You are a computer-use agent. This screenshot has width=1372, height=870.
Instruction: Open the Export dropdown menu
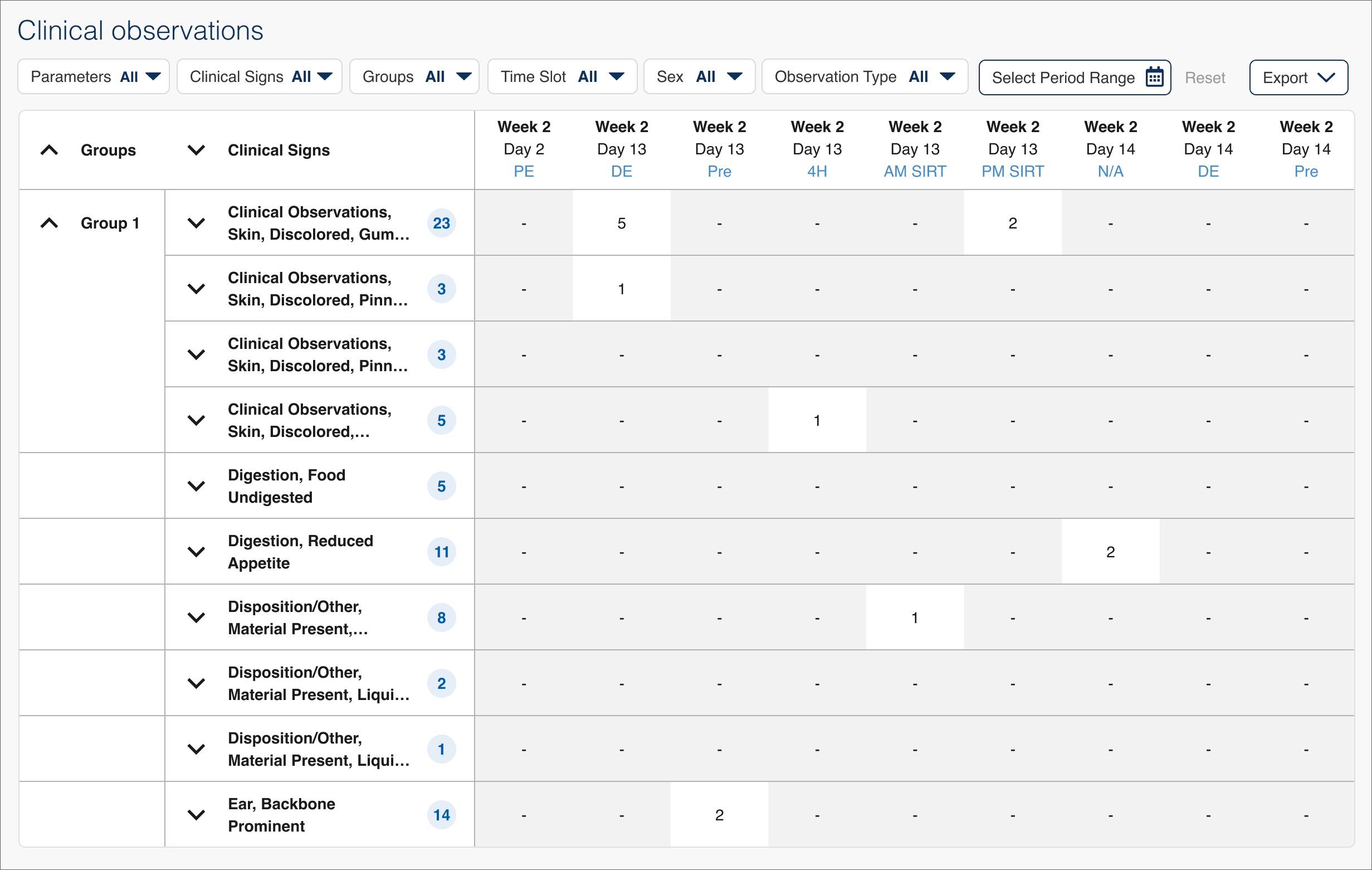click(x=1298, y=77)
